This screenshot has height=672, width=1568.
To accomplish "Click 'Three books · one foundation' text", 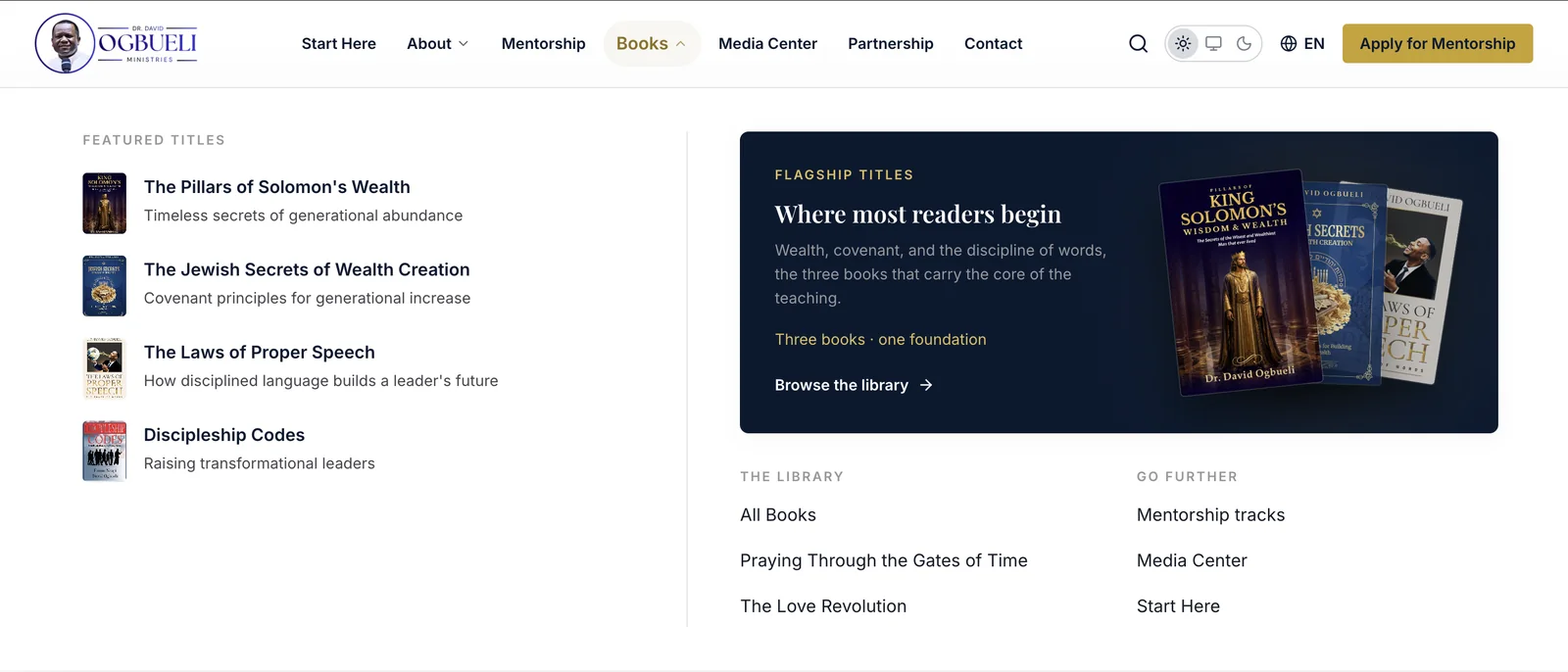I will pos(880,339).
